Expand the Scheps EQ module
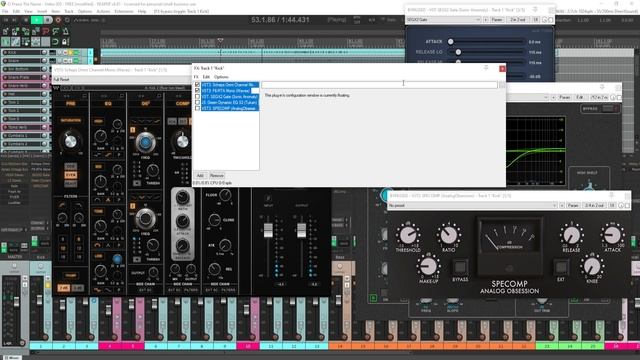640x360 pixels. pos(122,96)
